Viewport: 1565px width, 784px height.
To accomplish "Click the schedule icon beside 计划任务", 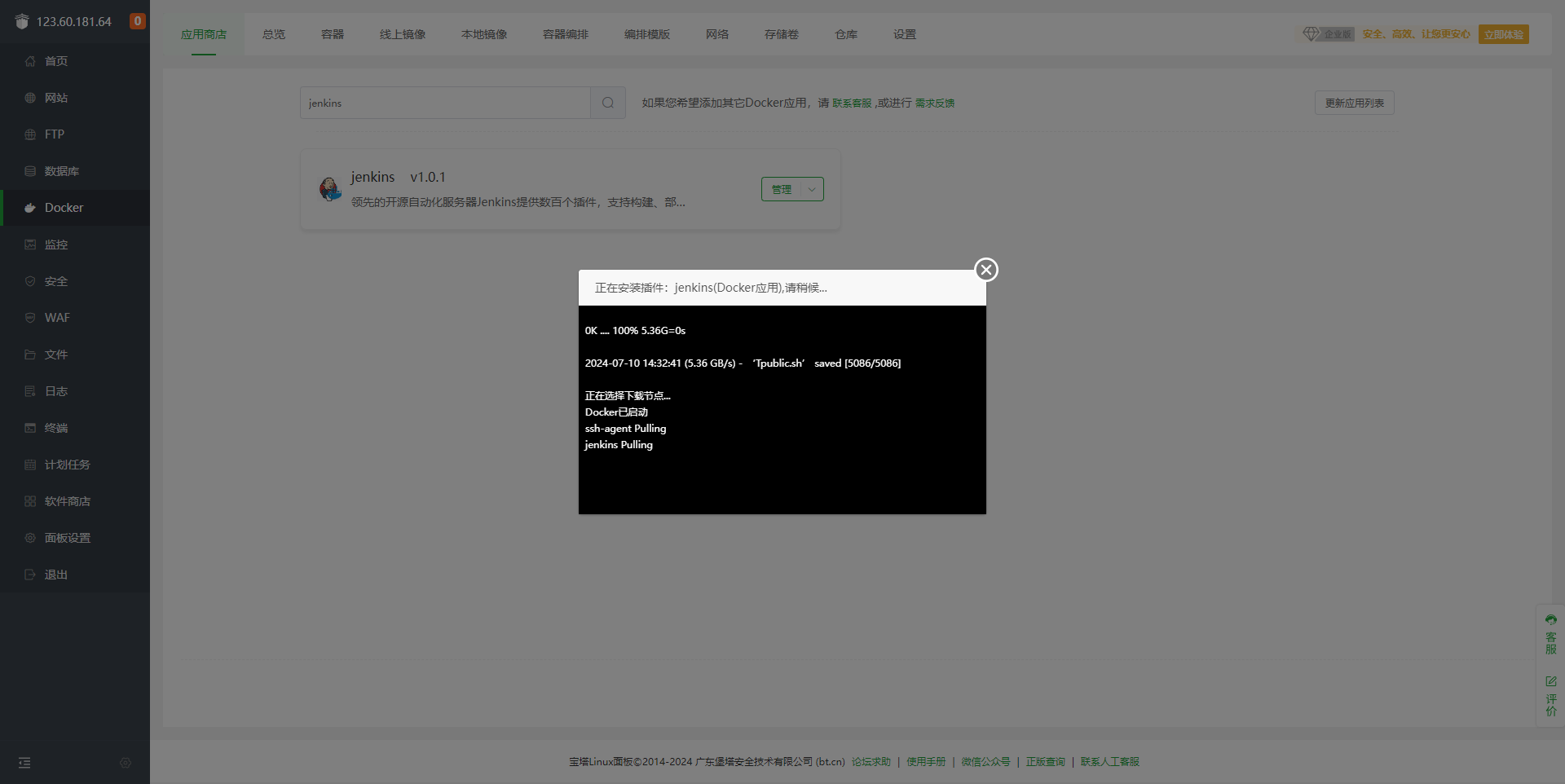I will (x=30, y=465).
